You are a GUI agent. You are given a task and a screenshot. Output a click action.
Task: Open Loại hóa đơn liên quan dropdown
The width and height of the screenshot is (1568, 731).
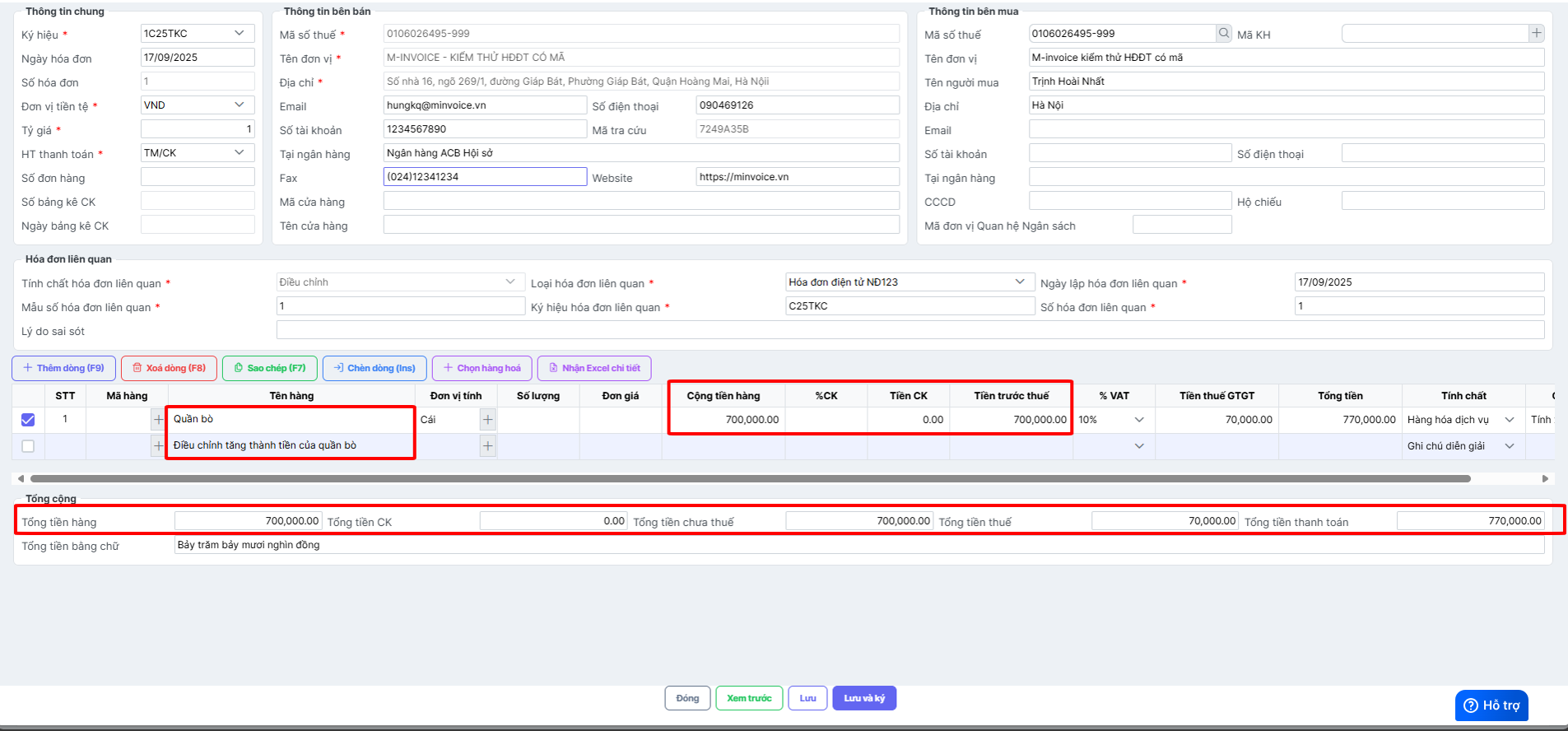click(1021, 282)
